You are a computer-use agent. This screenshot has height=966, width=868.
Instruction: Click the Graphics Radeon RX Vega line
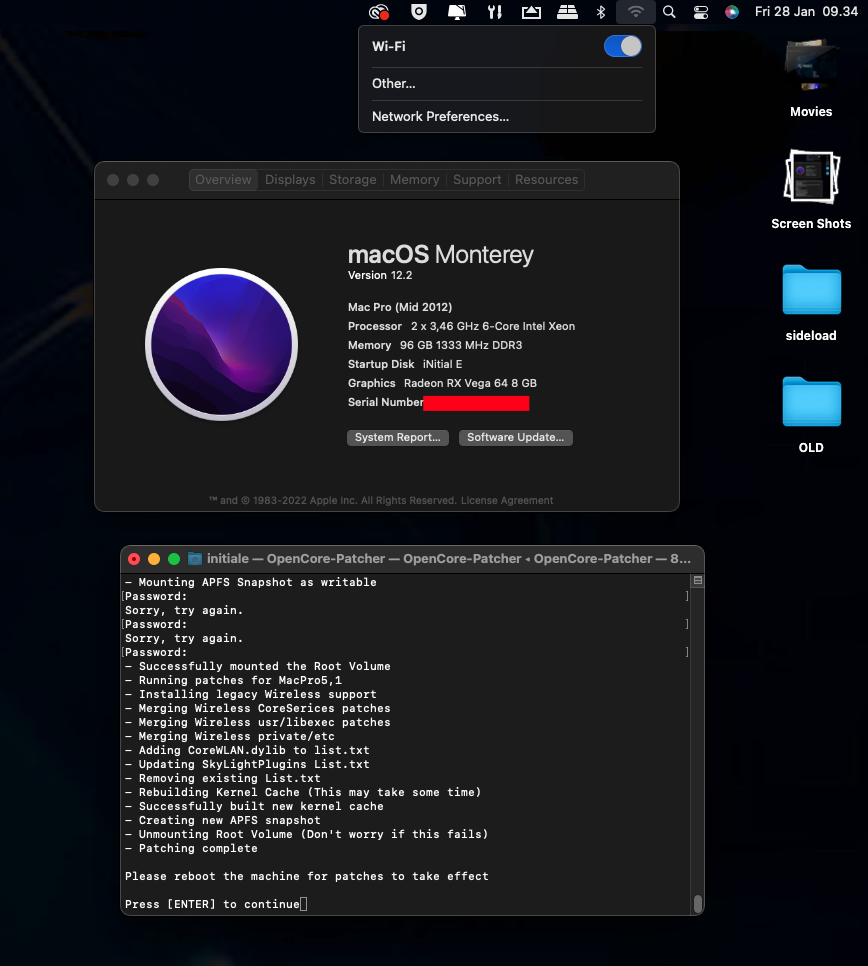(x=442, y=383)
